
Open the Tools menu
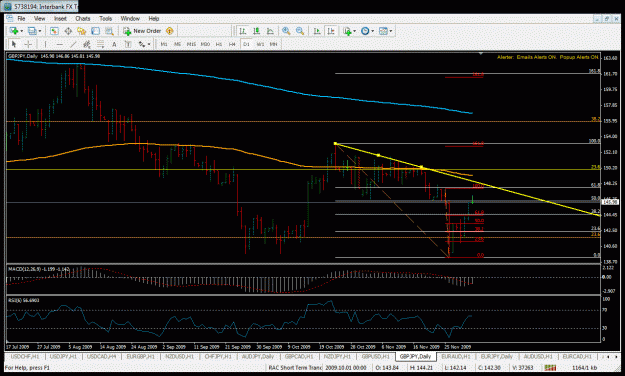tap(106, 18)
